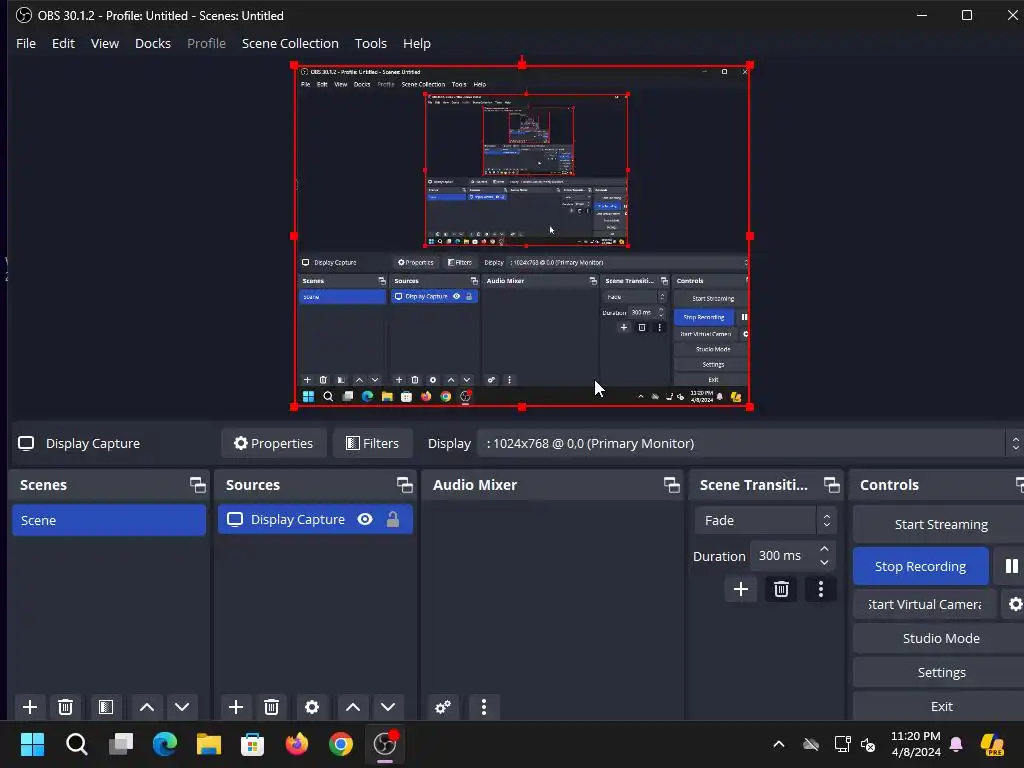The width and height of the screenshot is (1024, 768).
Task: Open Audio Mixer three-dot menu
Action: pyautogui.click(x=484, y=707)
